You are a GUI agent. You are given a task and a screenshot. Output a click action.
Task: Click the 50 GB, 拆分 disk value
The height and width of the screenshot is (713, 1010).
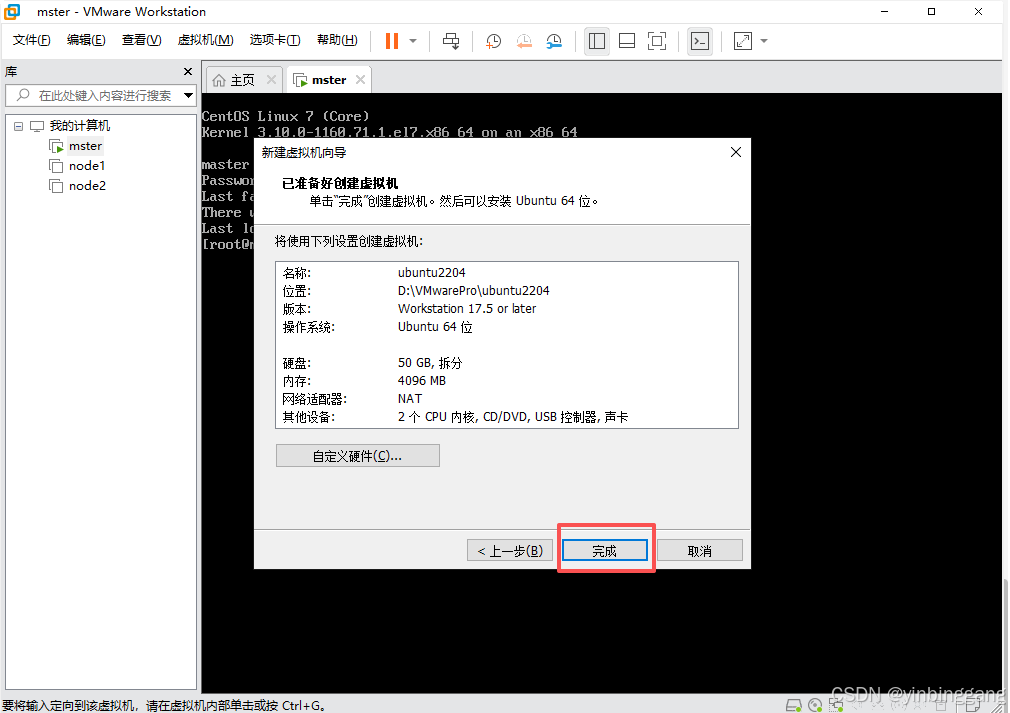pos(430,363)
